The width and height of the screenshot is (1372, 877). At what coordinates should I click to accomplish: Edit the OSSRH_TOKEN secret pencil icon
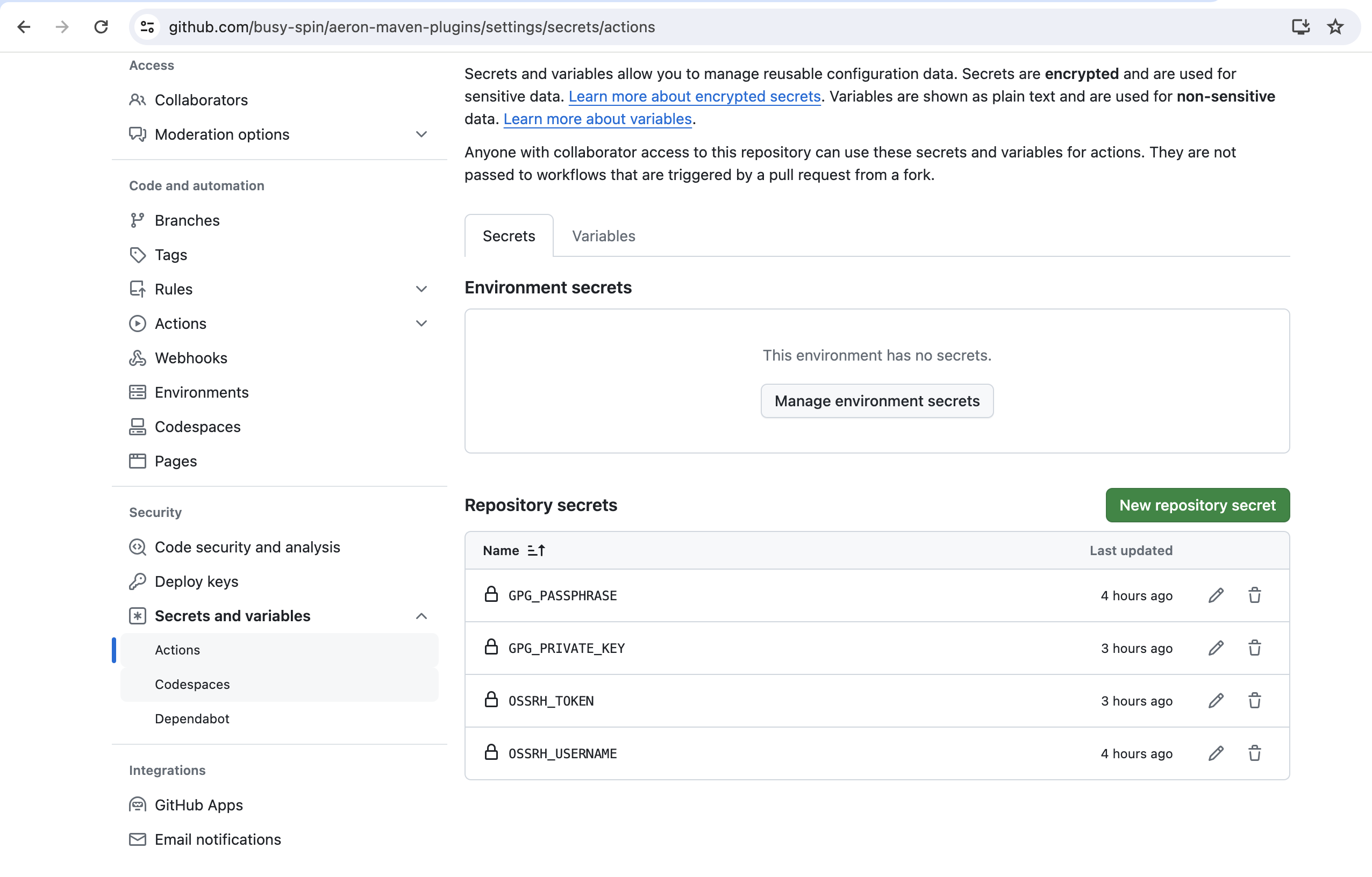[1216, 700]
